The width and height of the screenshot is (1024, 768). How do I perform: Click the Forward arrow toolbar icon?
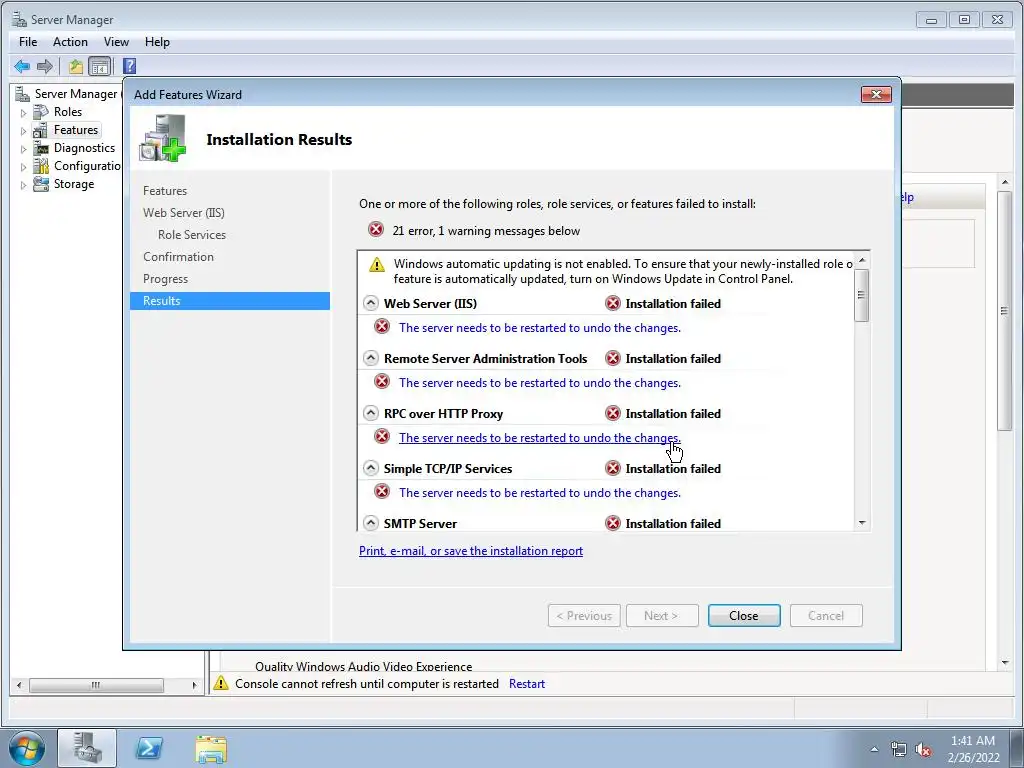[x=44, y=66]
